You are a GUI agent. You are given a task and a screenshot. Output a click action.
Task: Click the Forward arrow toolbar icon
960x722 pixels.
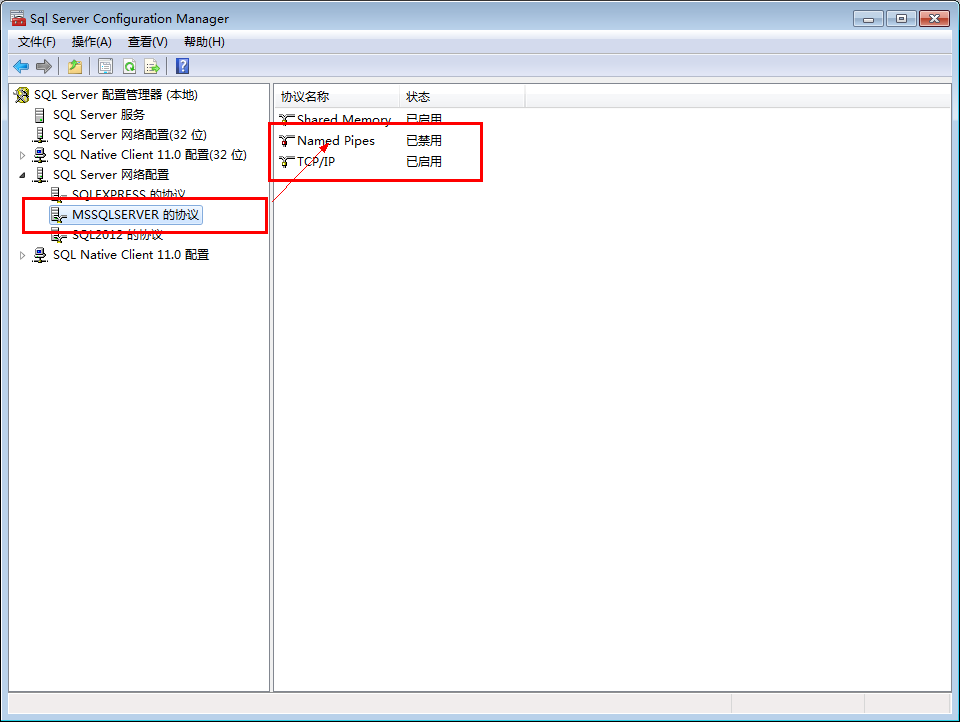click(43, 66)
